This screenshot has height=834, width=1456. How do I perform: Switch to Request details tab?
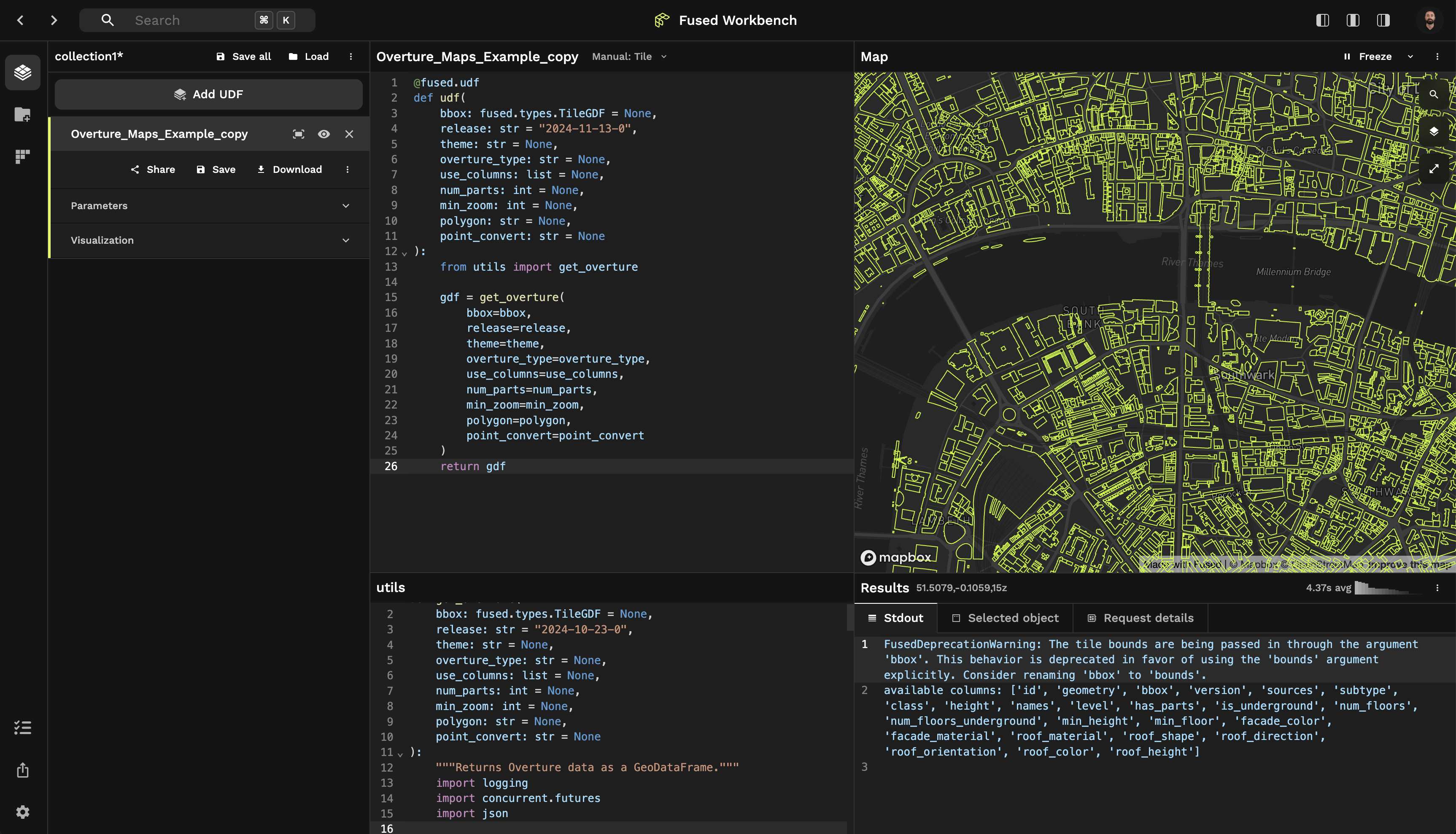coord(1140,618)
